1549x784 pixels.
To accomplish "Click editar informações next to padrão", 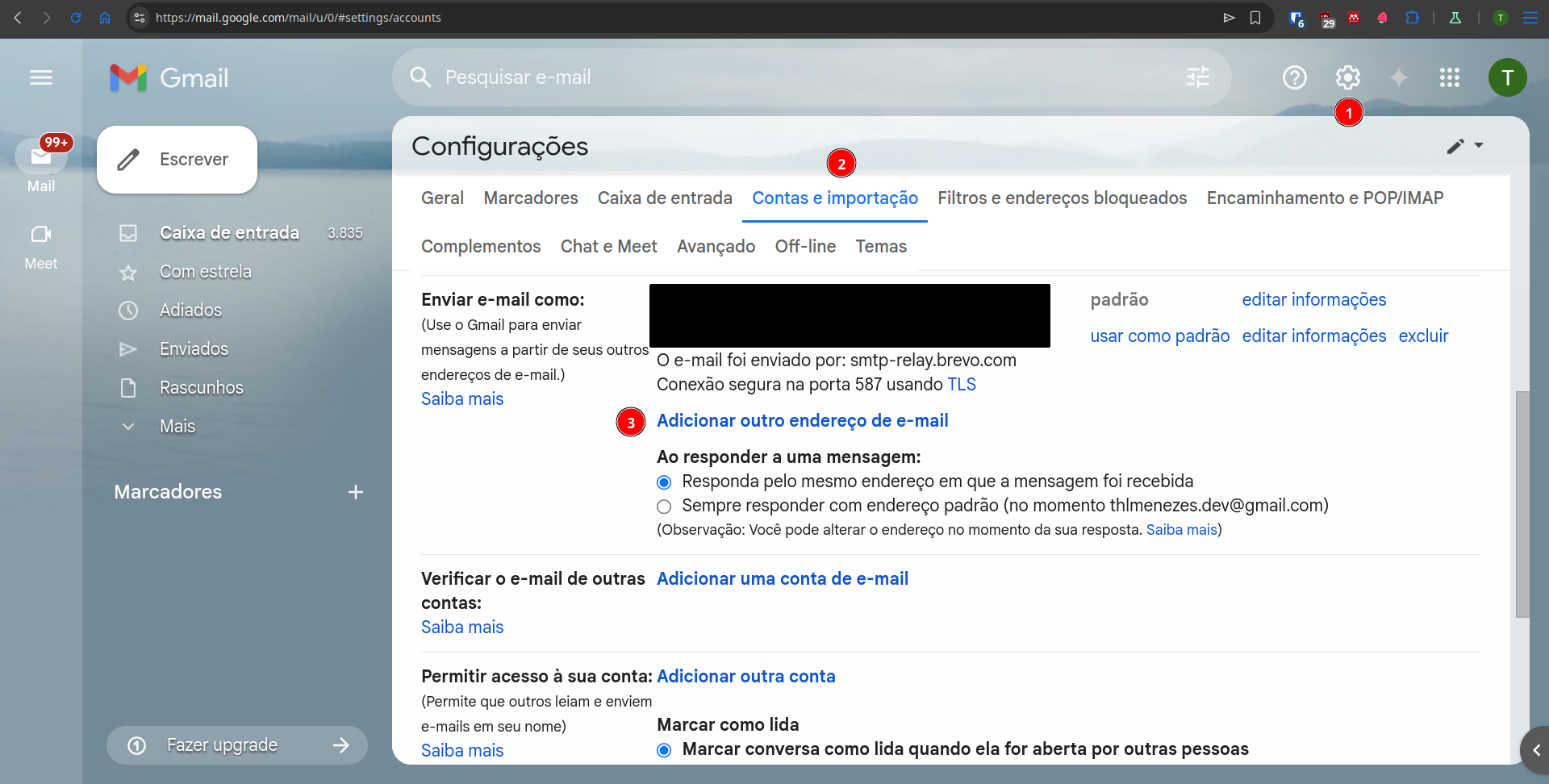I will 1313,300.
